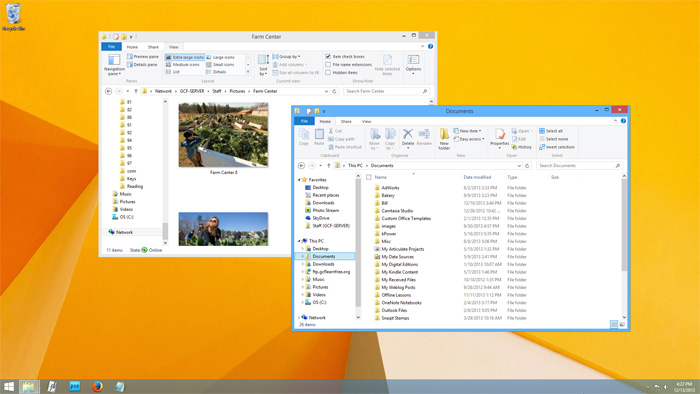Sort Documents by the Type column
Screen dimensions: 700x394
[x=512, y=178]
